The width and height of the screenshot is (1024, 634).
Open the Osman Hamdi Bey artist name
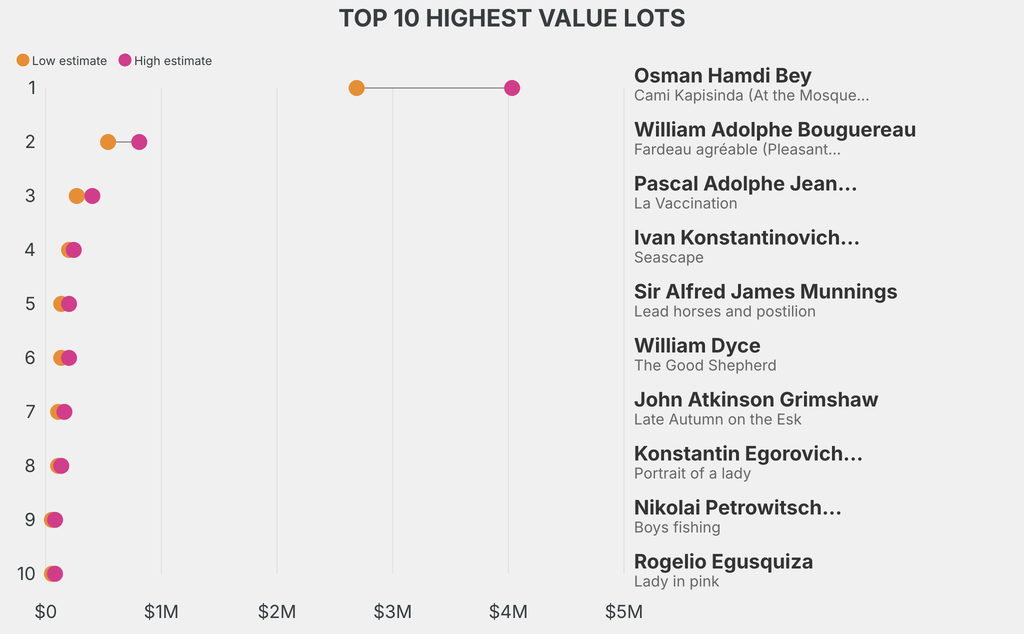point(722,76)
